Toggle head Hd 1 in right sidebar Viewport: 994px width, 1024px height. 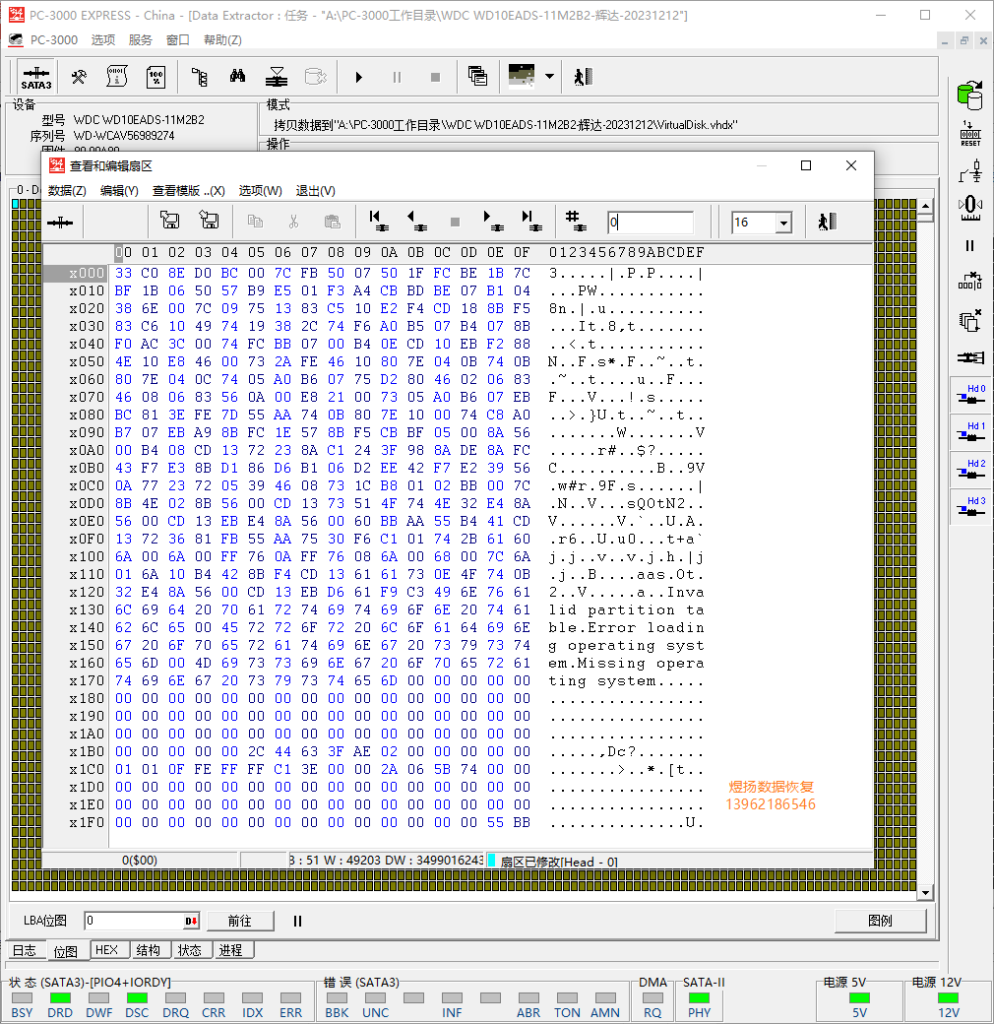tap(970, 431)
